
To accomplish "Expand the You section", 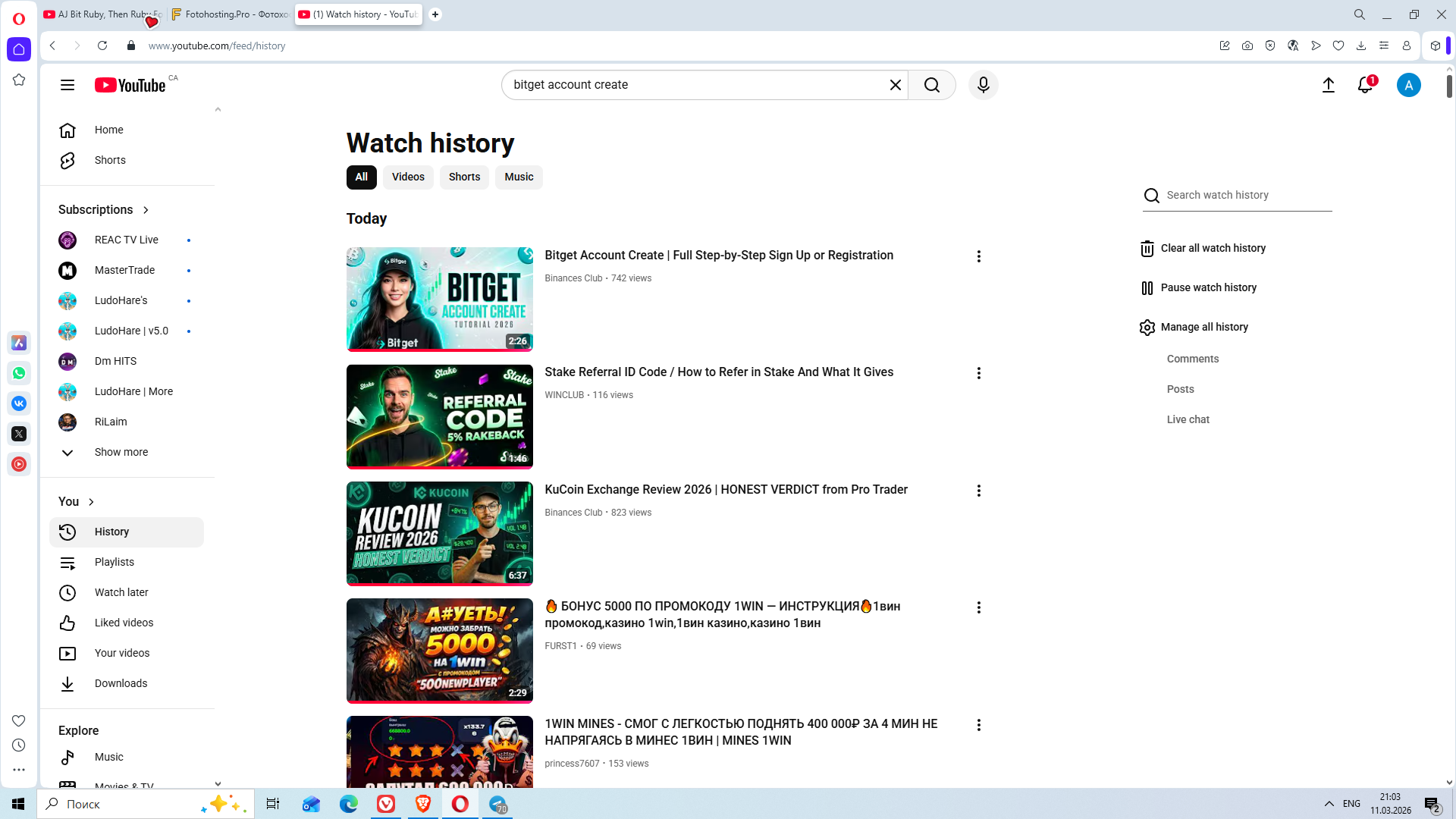I will tap(77, 501).
